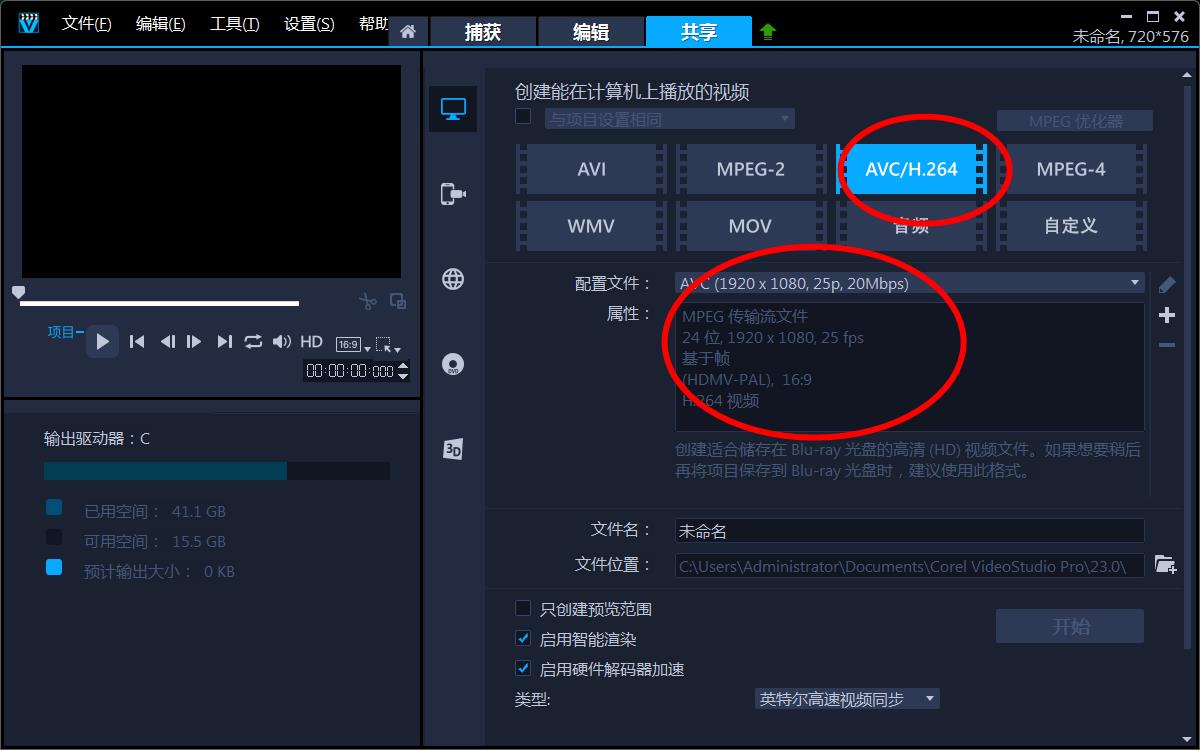Click the scissors split clip icon

point(368,301)
